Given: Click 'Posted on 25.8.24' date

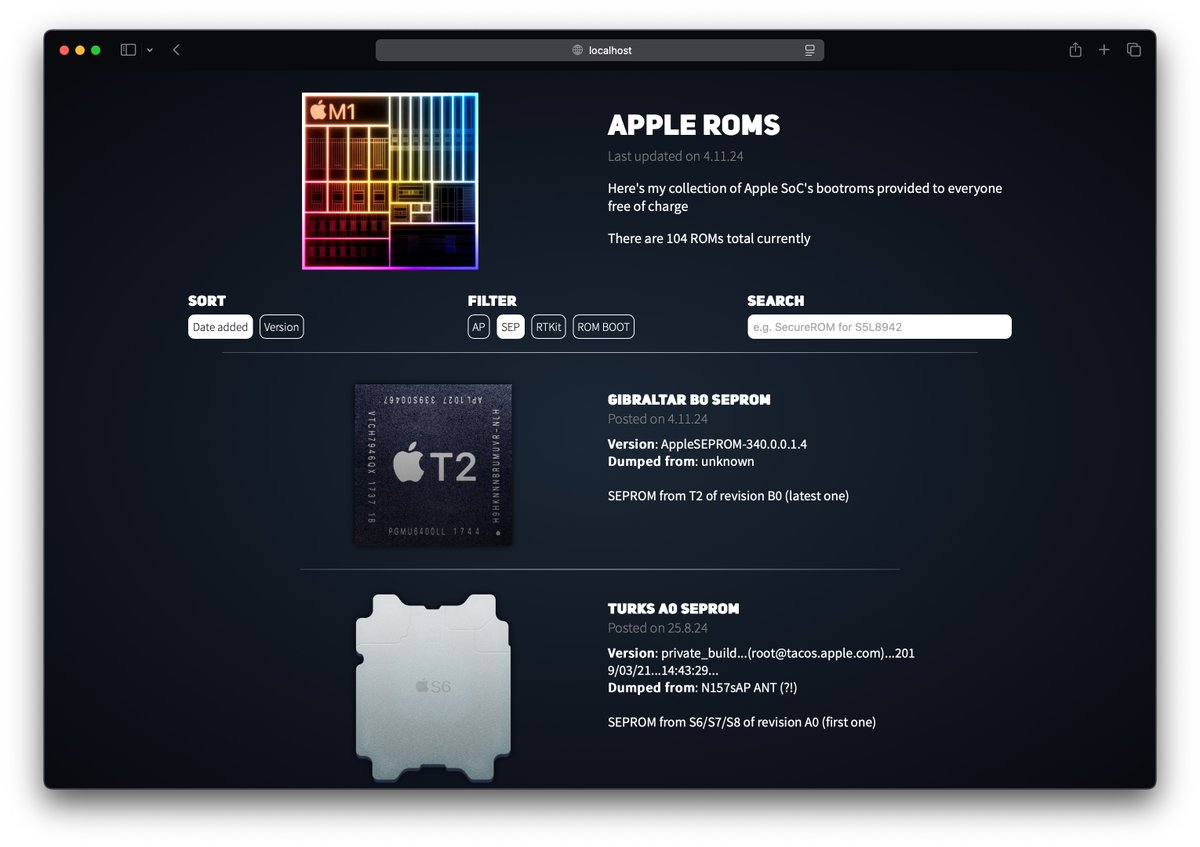Looking at the screenshot, I should point(658,628).
